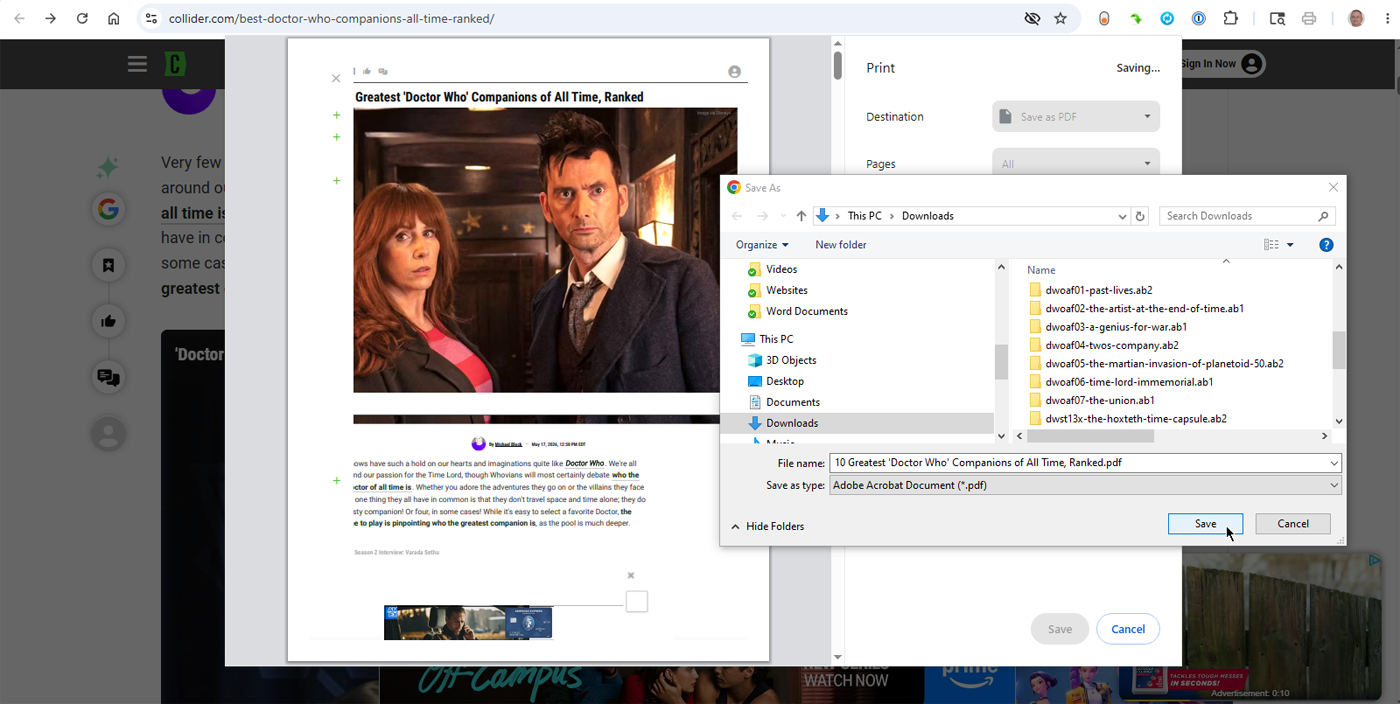This screenshot has width=1400, height=704.
Task: Cancel the Save As dialog
Action: (1293, 524)
